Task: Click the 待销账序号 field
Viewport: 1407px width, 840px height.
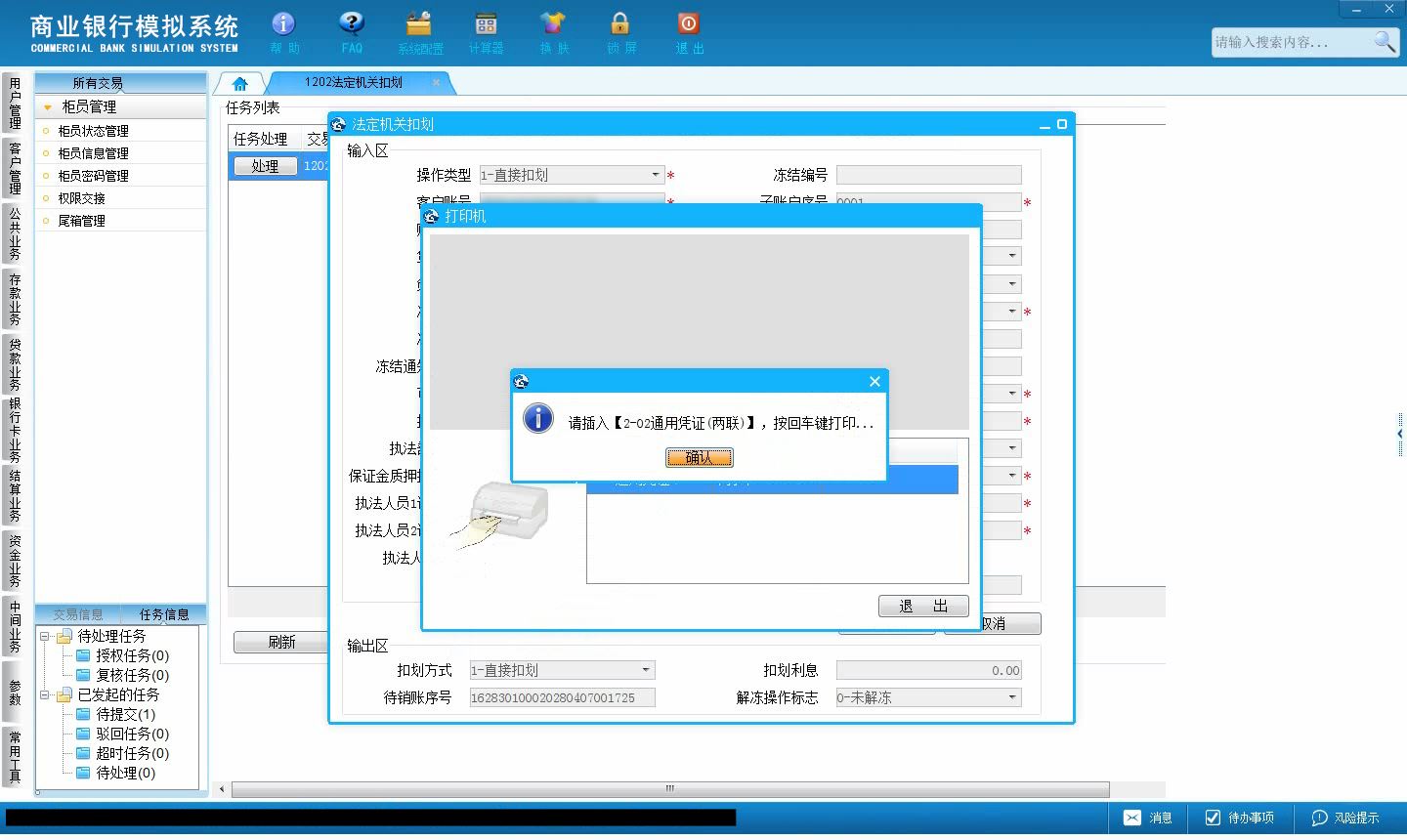Action: [x=563, y=697]
